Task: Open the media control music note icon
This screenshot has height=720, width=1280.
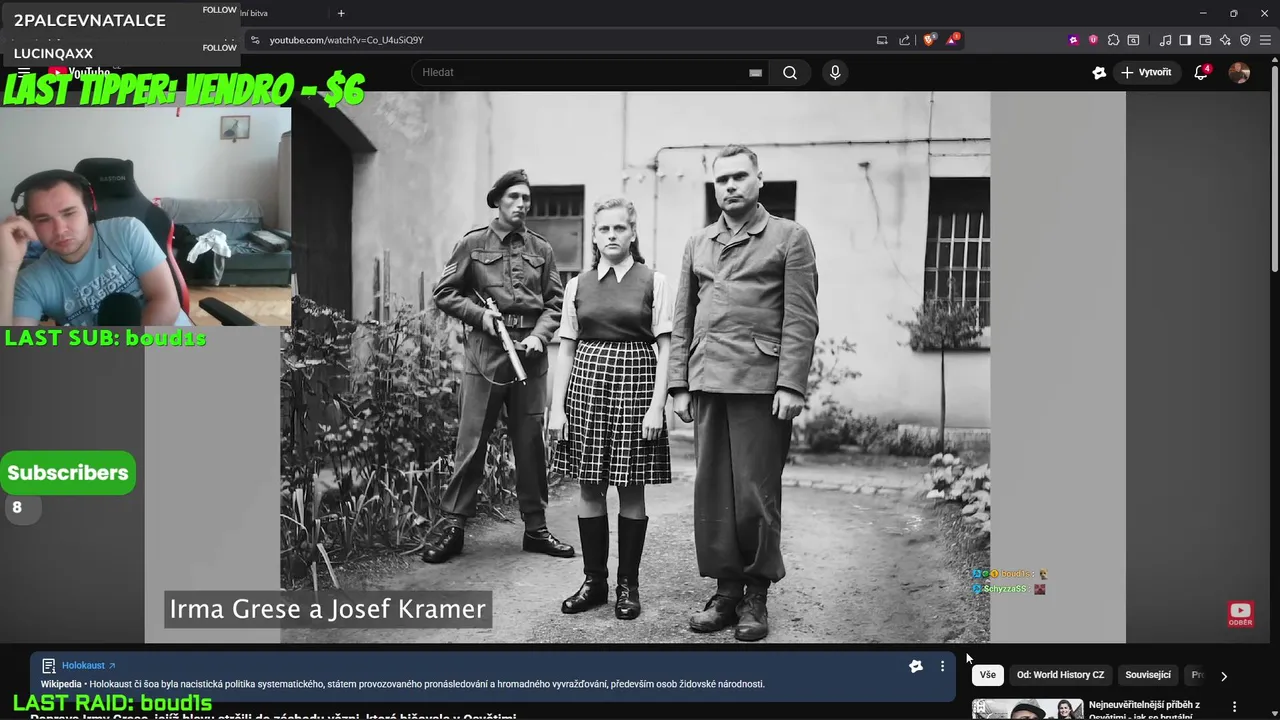Action: [x=1165, y=40]
